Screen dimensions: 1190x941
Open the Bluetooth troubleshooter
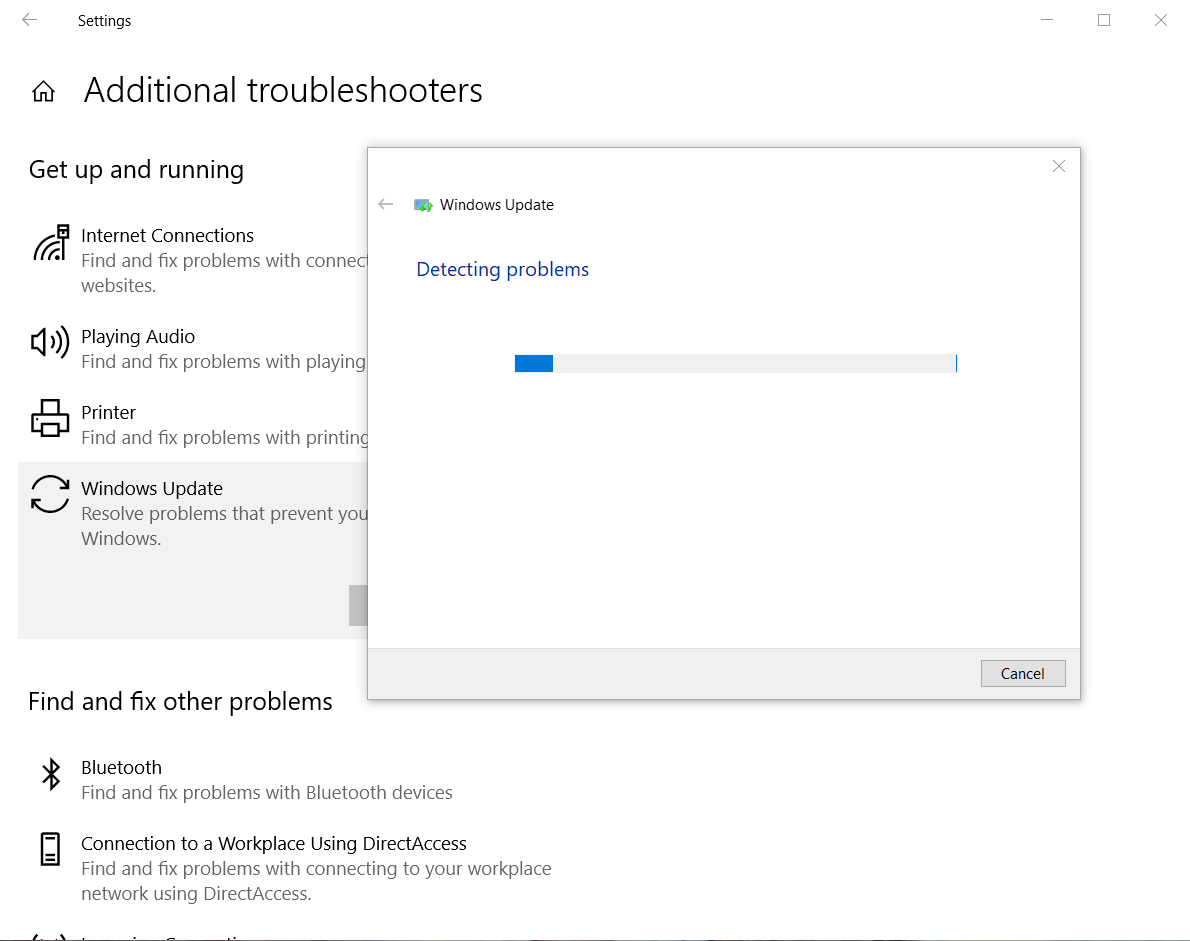pos(296,779)
